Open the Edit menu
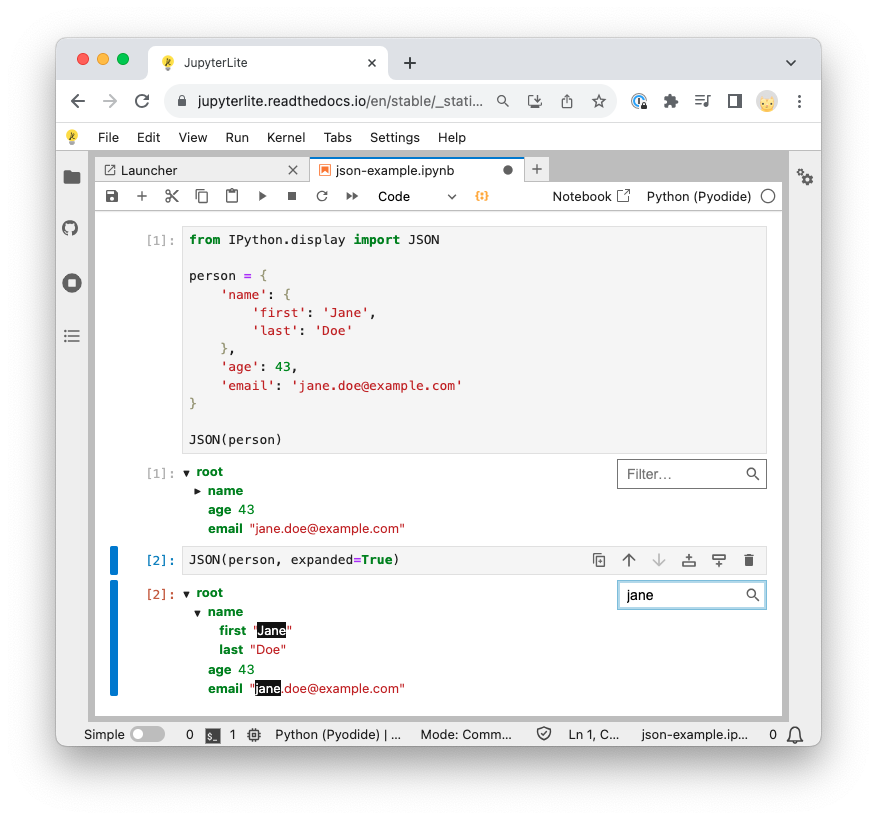The image size is (877, 820). pos(148,138)
